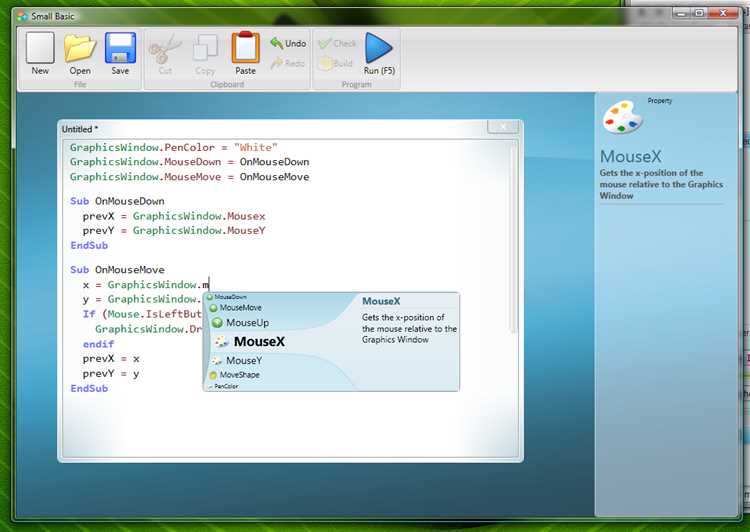Place the cursor on the EndSub line at bottom
This screenshot has width=750, height=532.
coord(89,388)
